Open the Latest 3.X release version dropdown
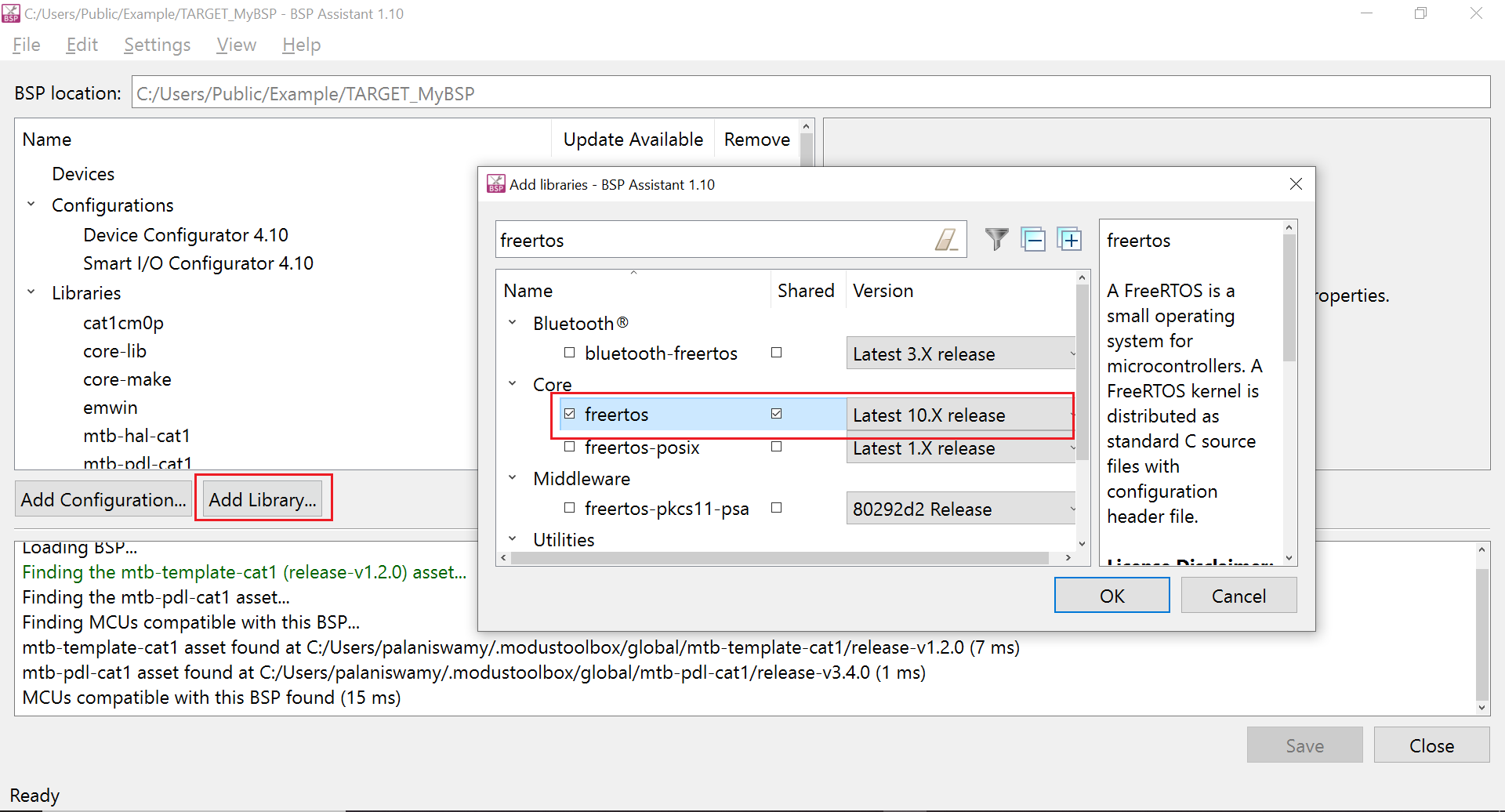1505x812 pixels. pos(961,353)
